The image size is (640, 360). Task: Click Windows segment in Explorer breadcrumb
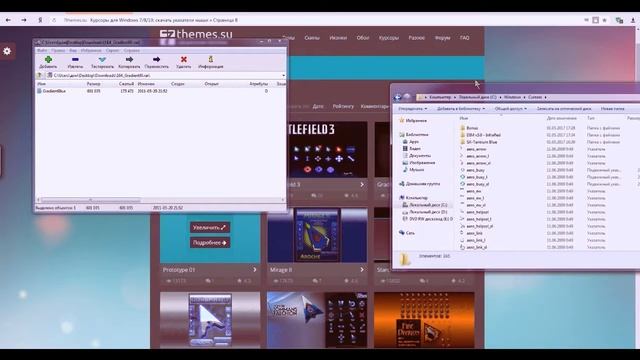coord(512,98)
